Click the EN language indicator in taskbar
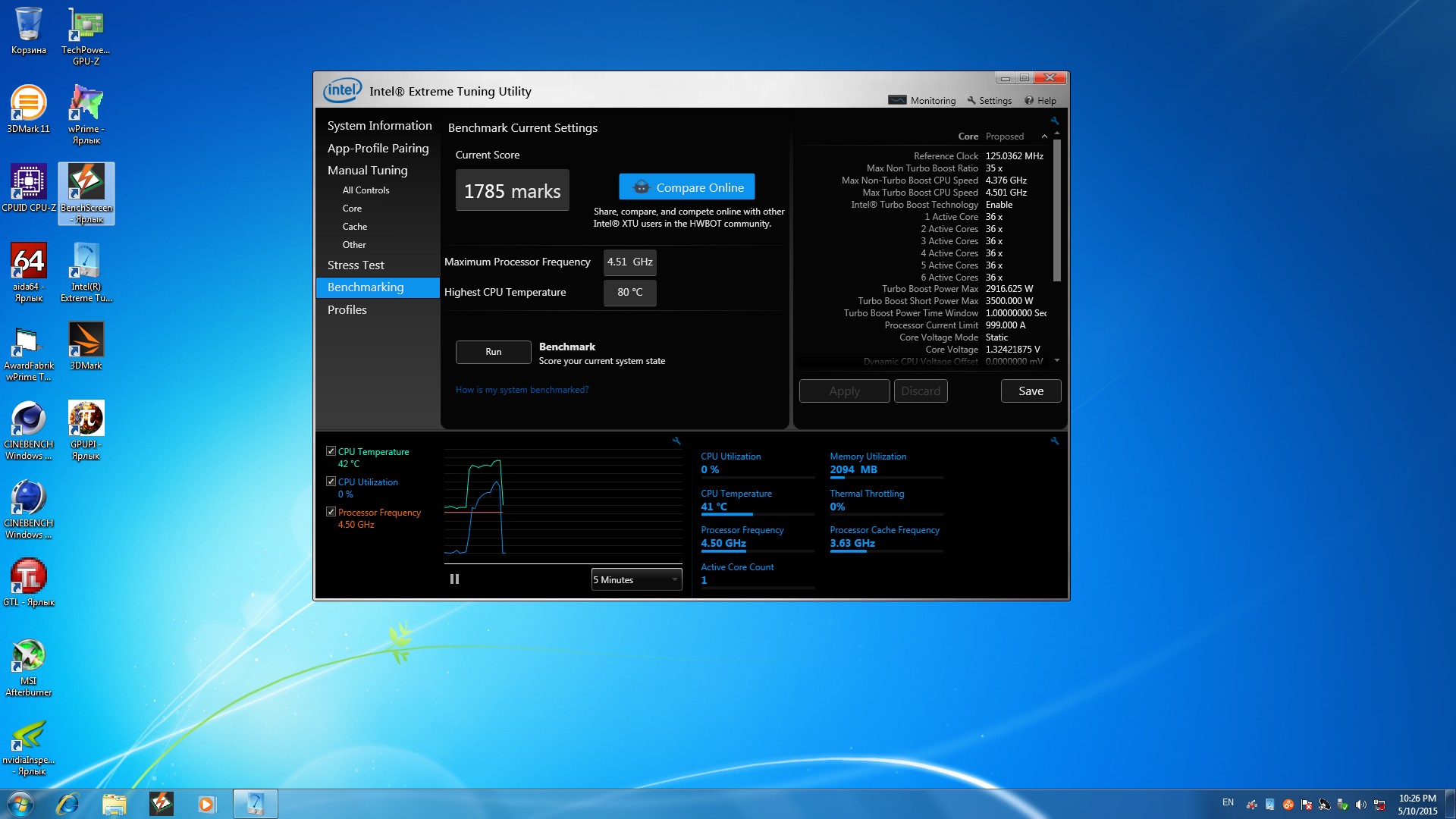The image size is (1456, 819). 1228,802
